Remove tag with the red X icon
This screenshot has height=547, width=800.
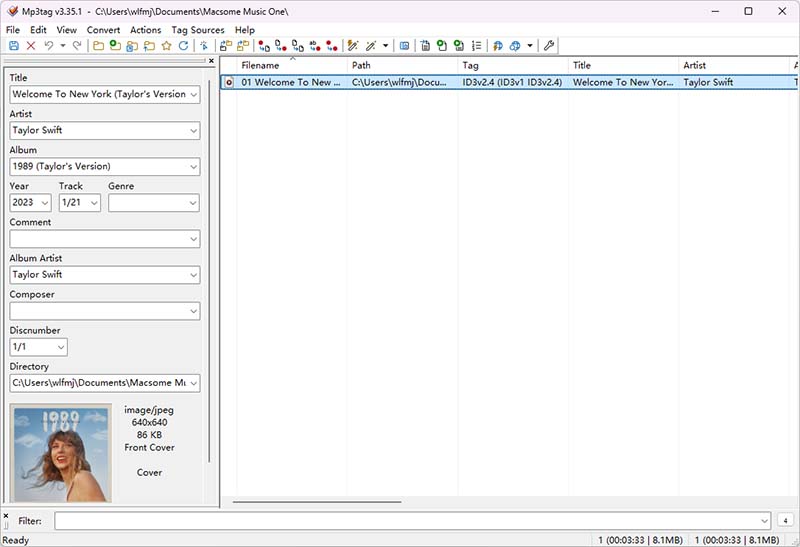coord(31,46)
